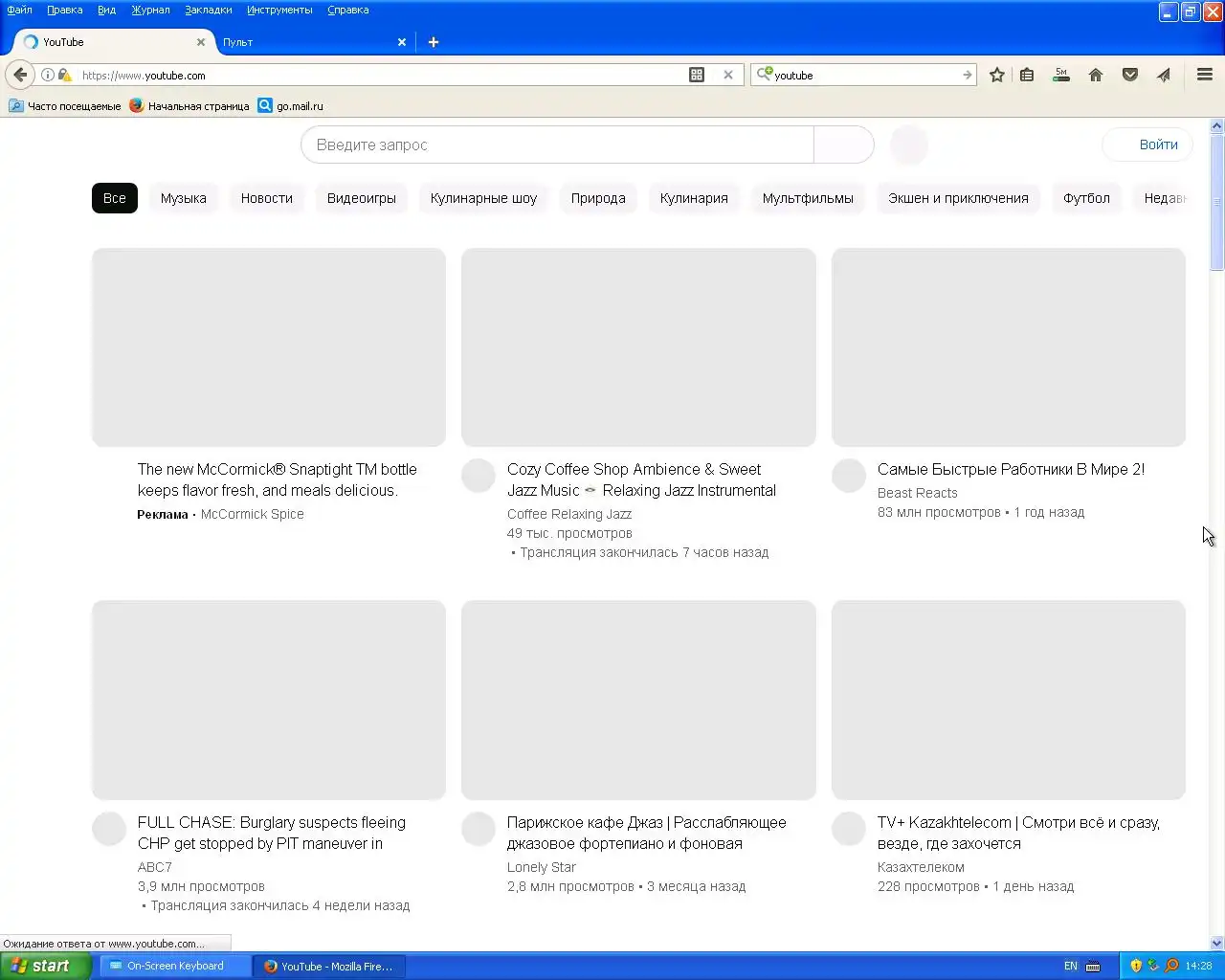The image size is (1225, 980).
Task: Click the round voice search button
Action: pyautogui.click(x=909, y=145)
